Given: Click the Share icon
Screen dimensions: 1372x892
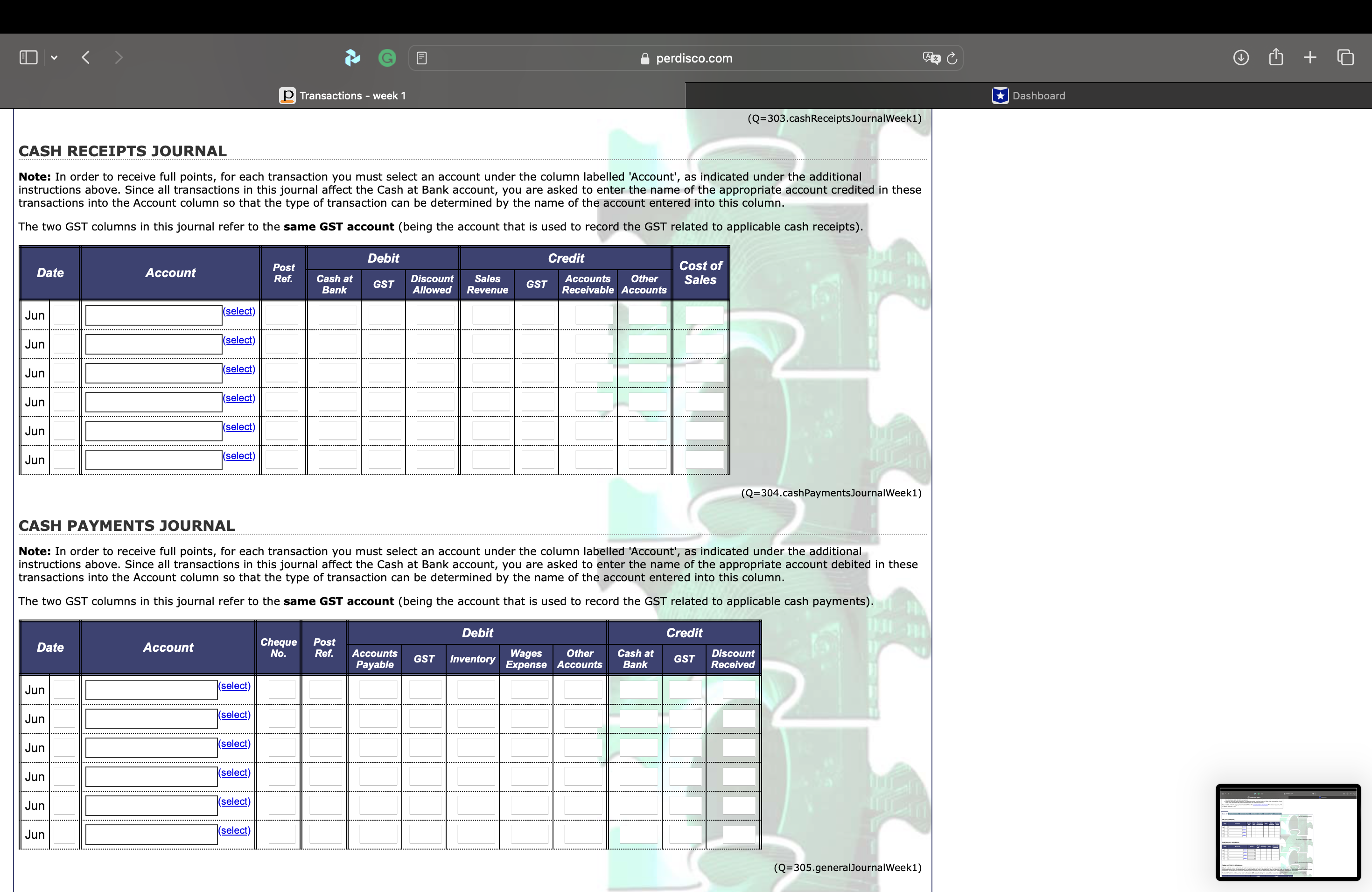Looking at the screenshot, I should click(1276, 57).
